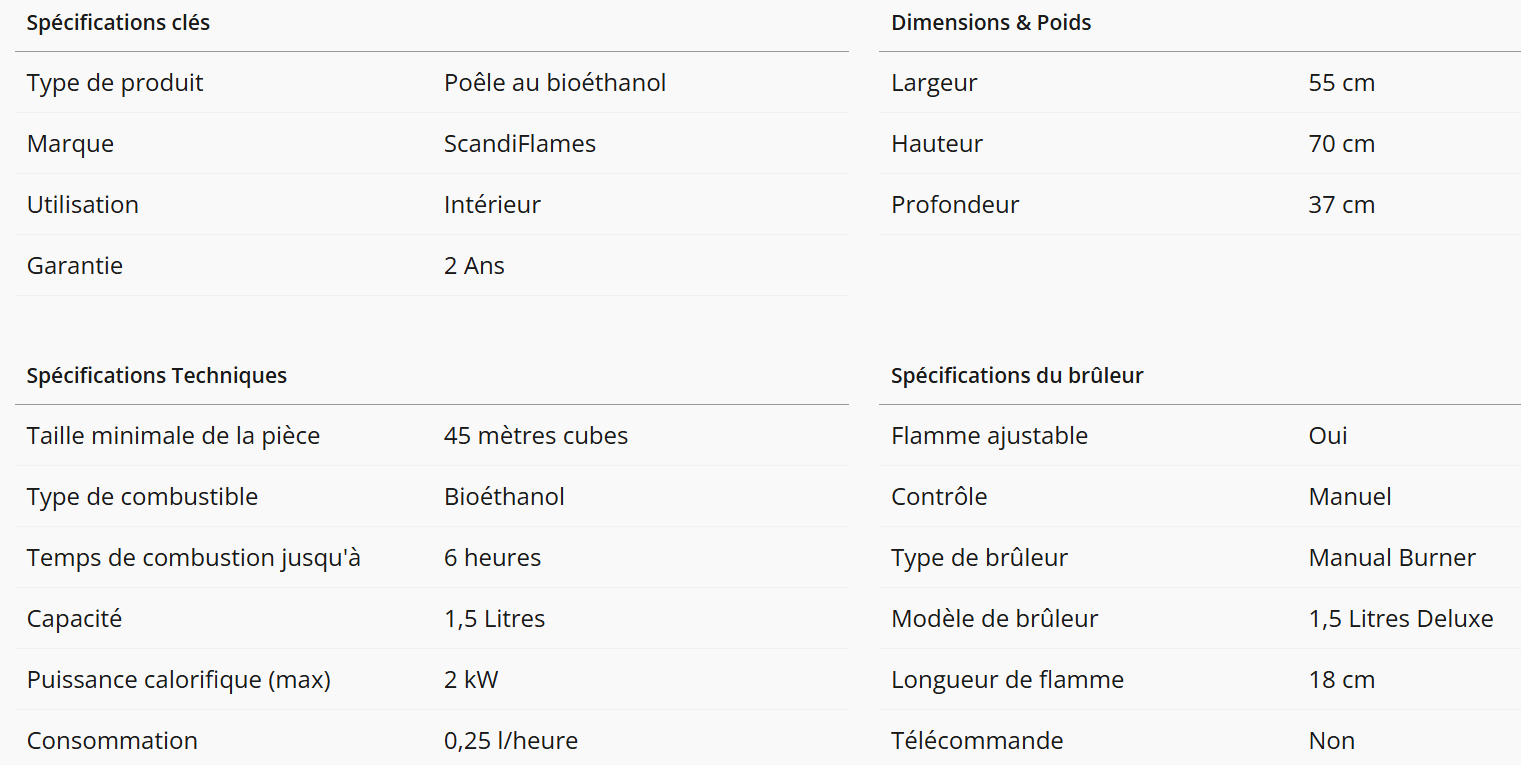Click the Manual Burner value

1392,558
